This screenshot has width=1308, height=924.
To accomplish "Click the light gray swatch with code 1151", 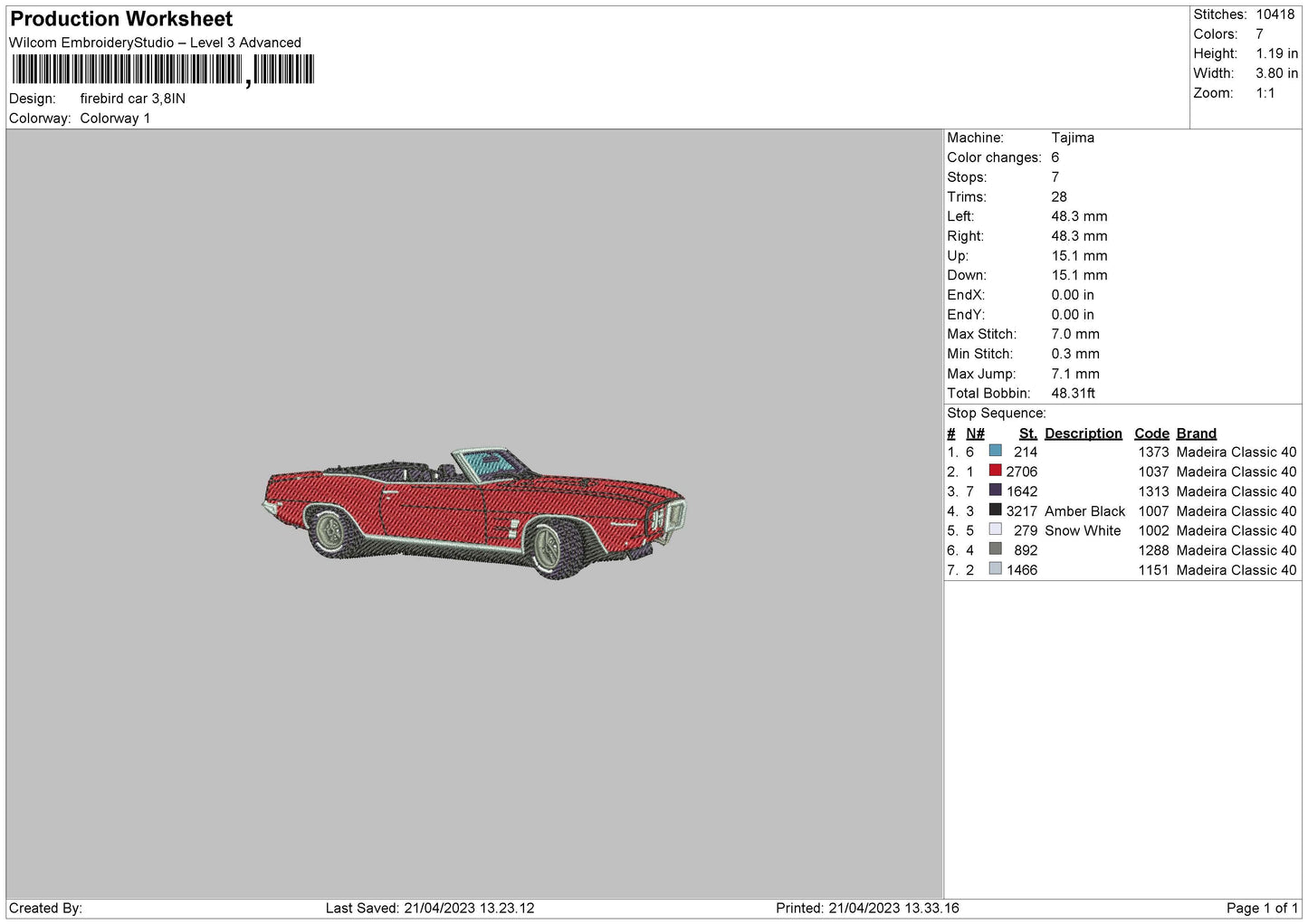I will tap(996, 569).
